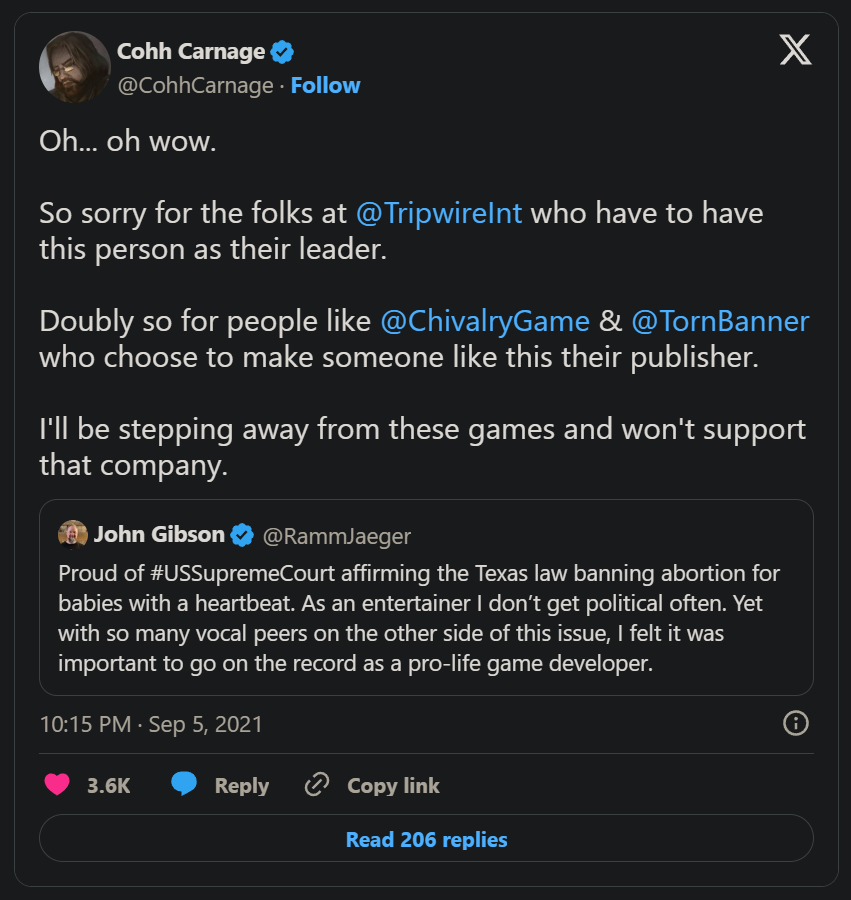Click the Copy link label
The image size is (851, 900).
click(x=393, y=785)
